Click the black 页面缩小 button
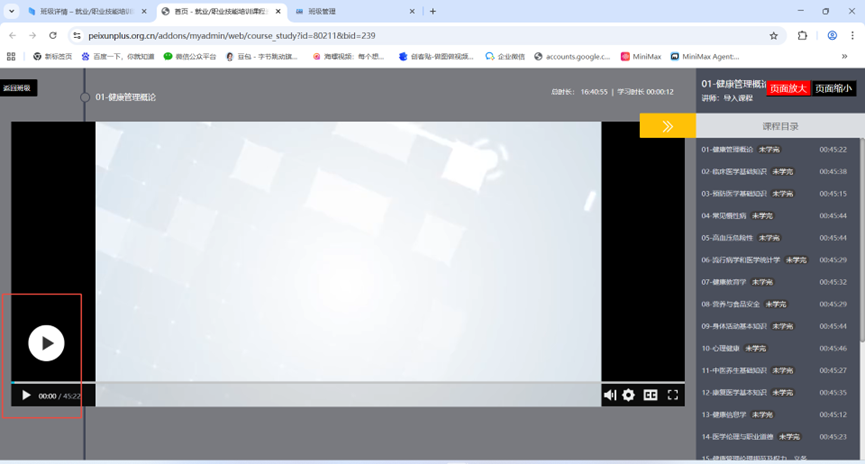Viewport: 865px width, 464px height. [833, 88]
